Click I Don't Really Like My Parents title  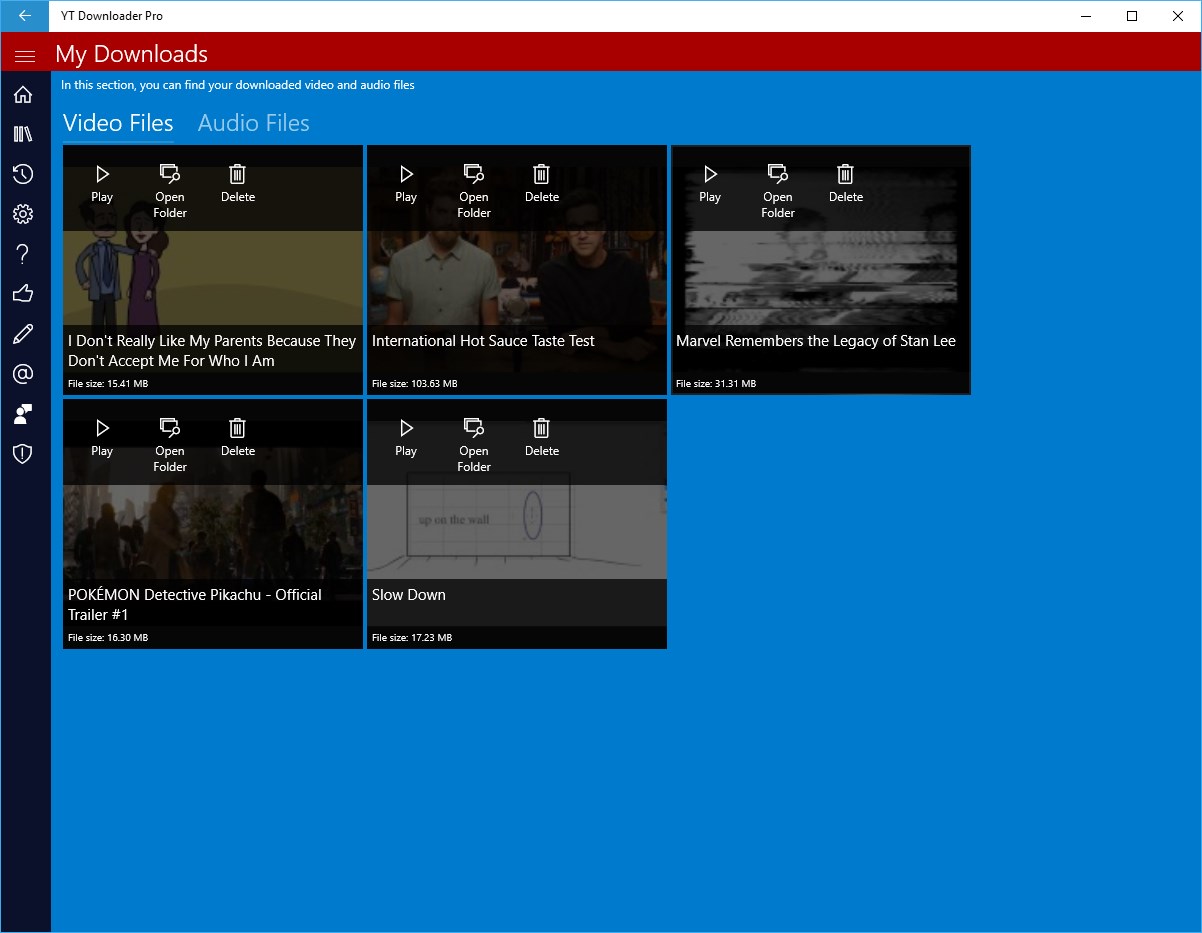(212, 351)
